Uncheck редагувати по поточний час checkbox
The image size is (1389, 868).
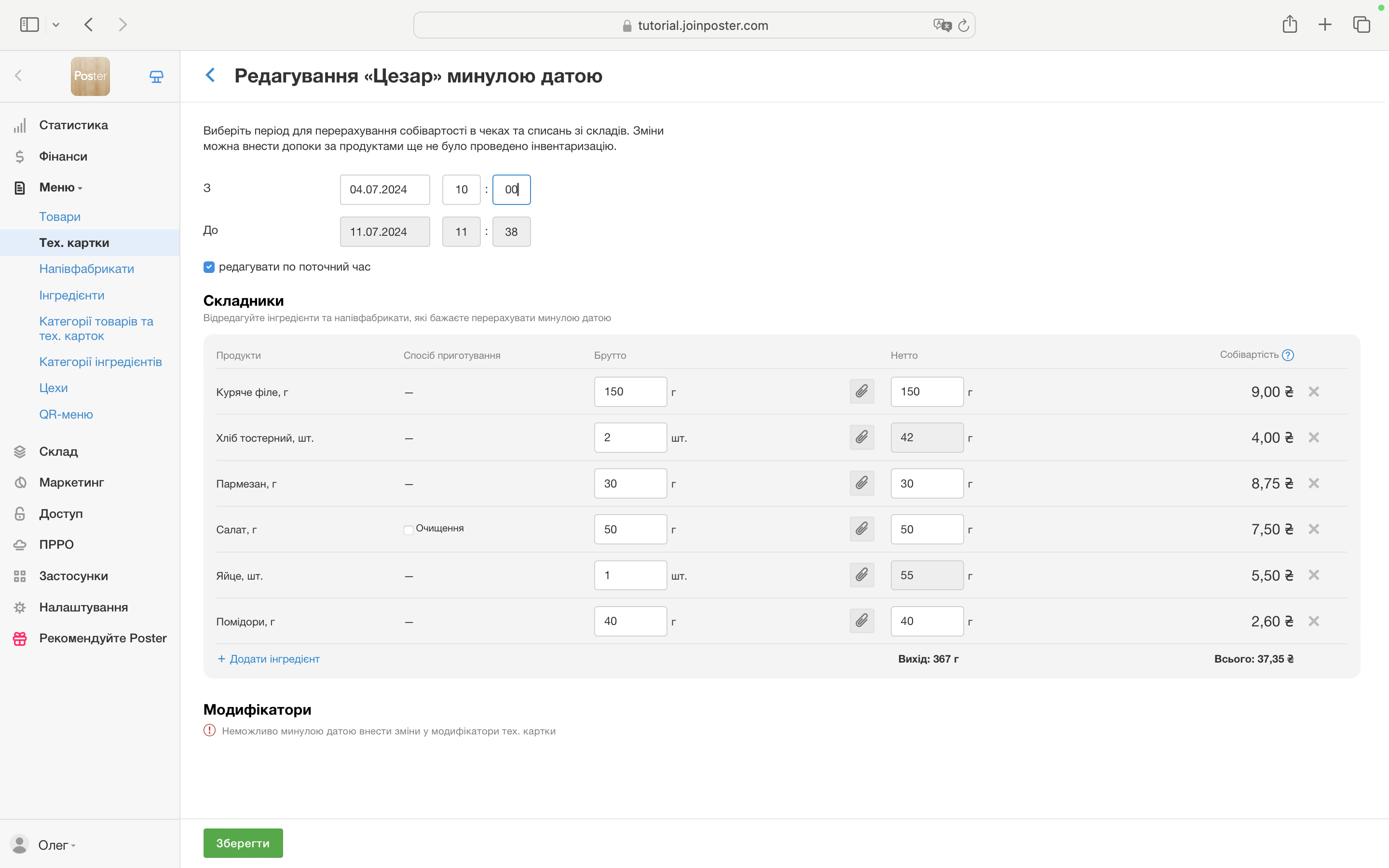click(209, 267)
